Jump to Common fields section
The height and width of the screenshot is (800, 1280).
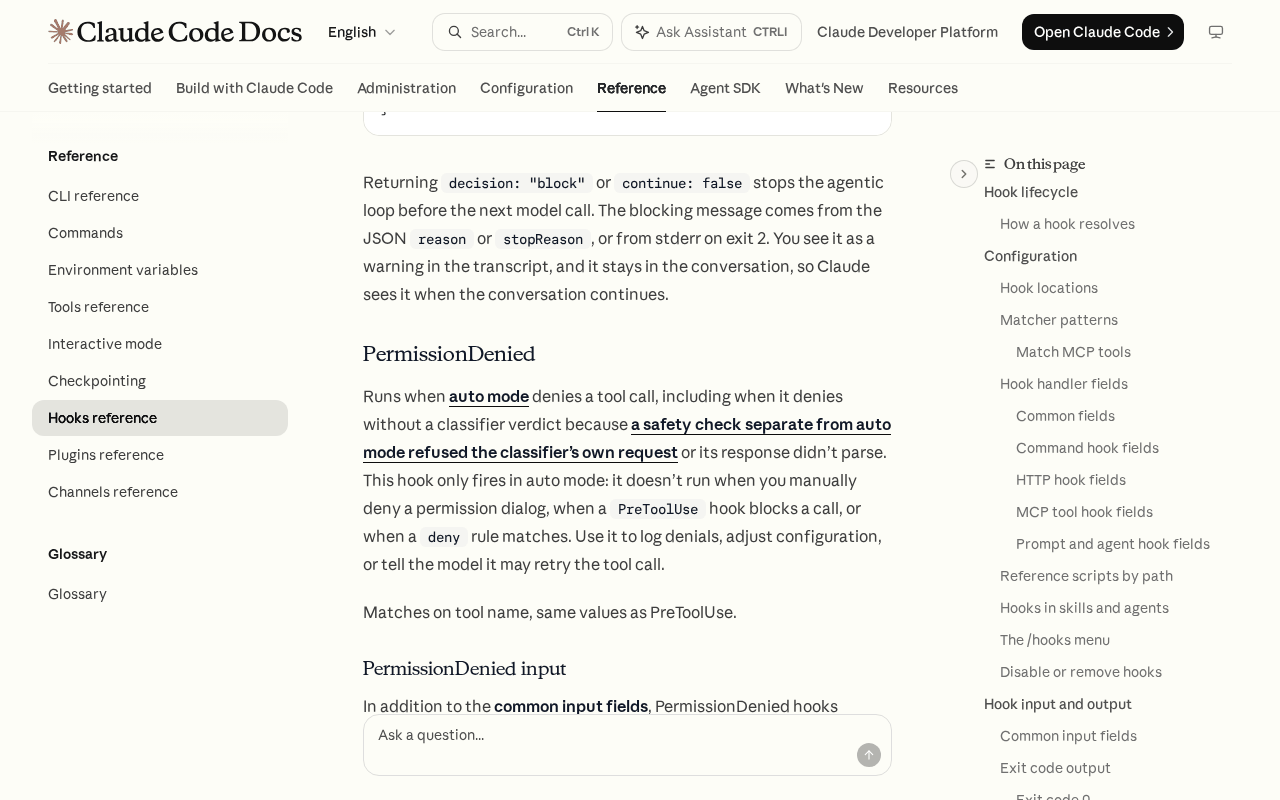[1065, 416]
